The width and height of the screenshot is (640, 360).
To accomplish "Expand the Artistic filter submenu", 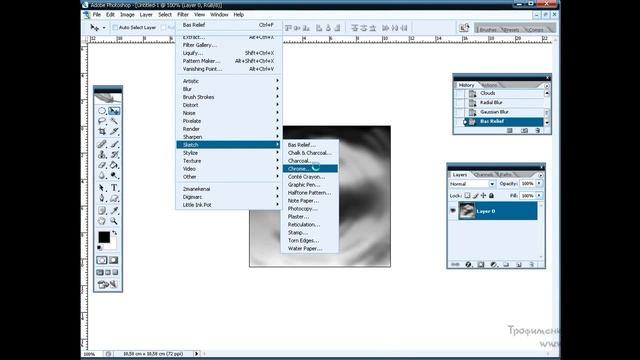I will tap(228, 81).
